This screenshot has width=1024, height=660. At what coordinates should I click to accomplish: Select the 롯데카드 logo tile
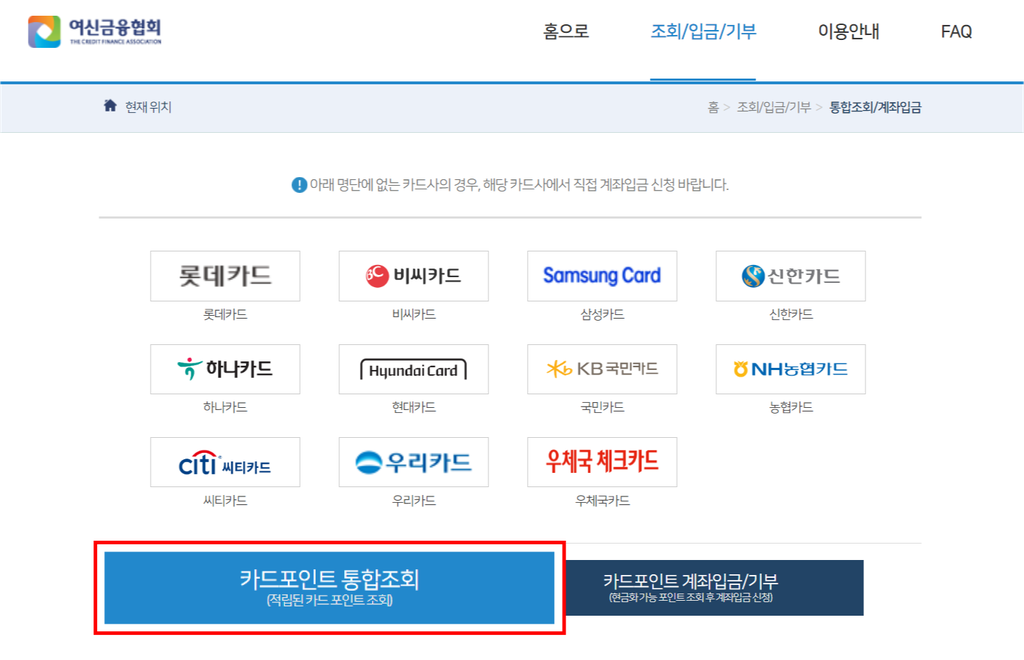point(225,276)
